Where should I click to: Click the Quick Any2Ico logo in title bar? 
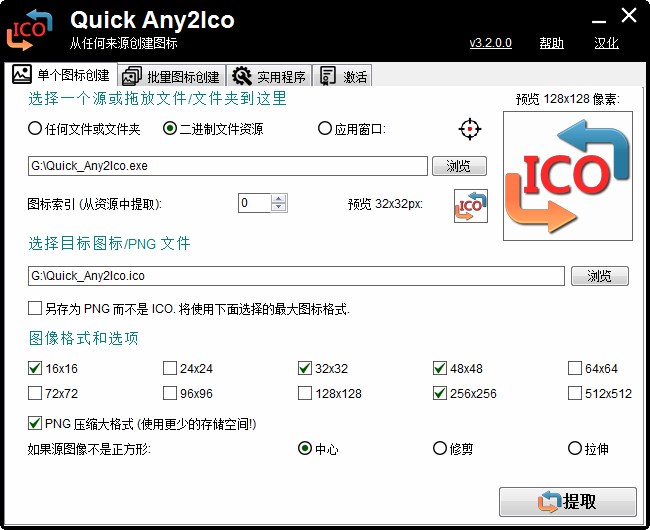(29, 30)
